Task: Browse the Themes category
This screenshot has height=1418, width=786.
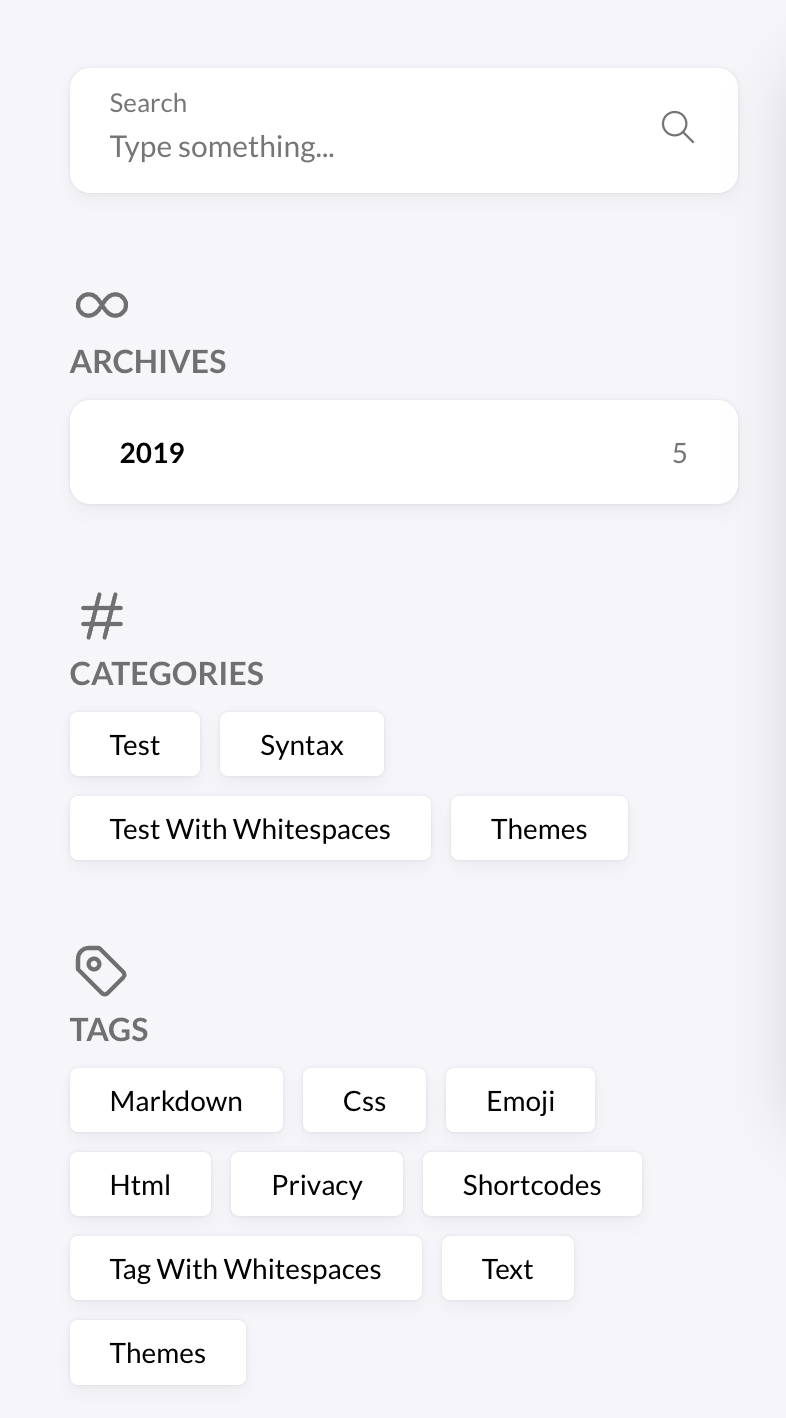Action: pyautogui.click(x=539, y=829)
